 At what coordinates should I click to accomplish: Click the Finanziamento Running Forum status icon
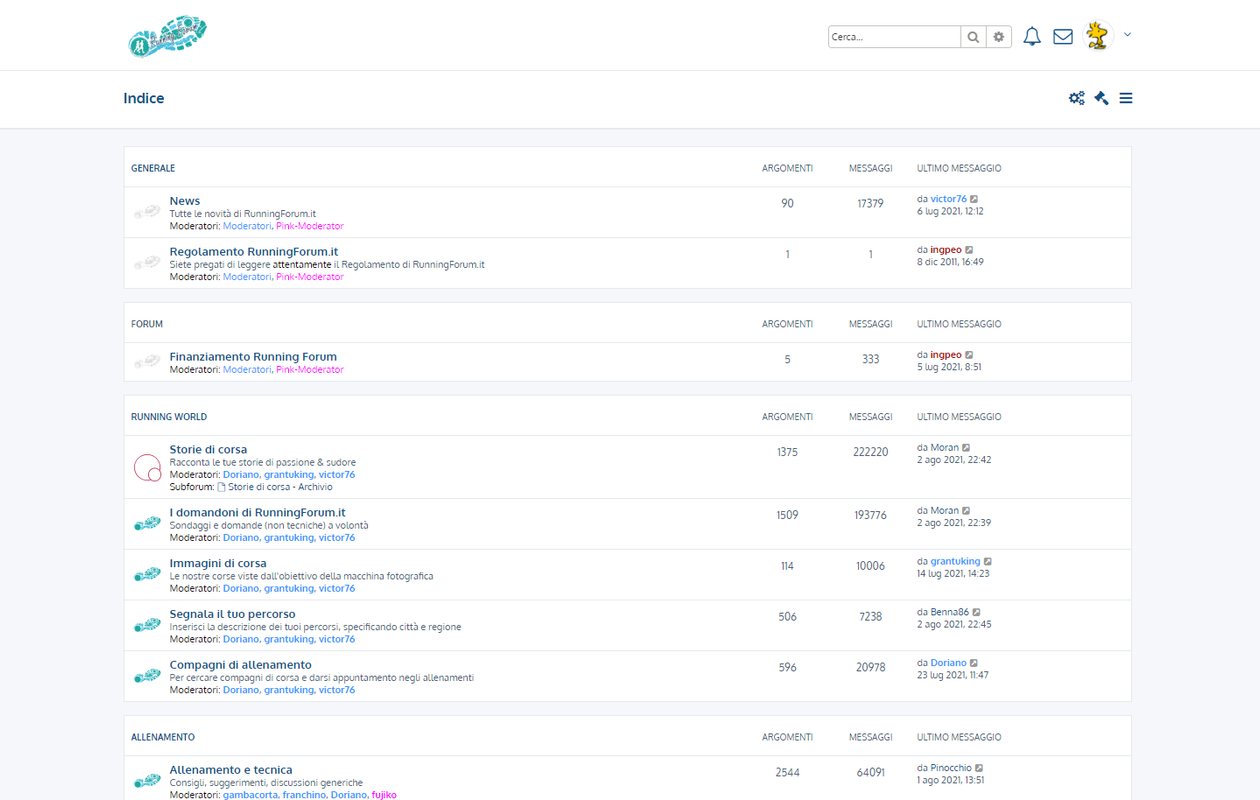click(147, 361)
